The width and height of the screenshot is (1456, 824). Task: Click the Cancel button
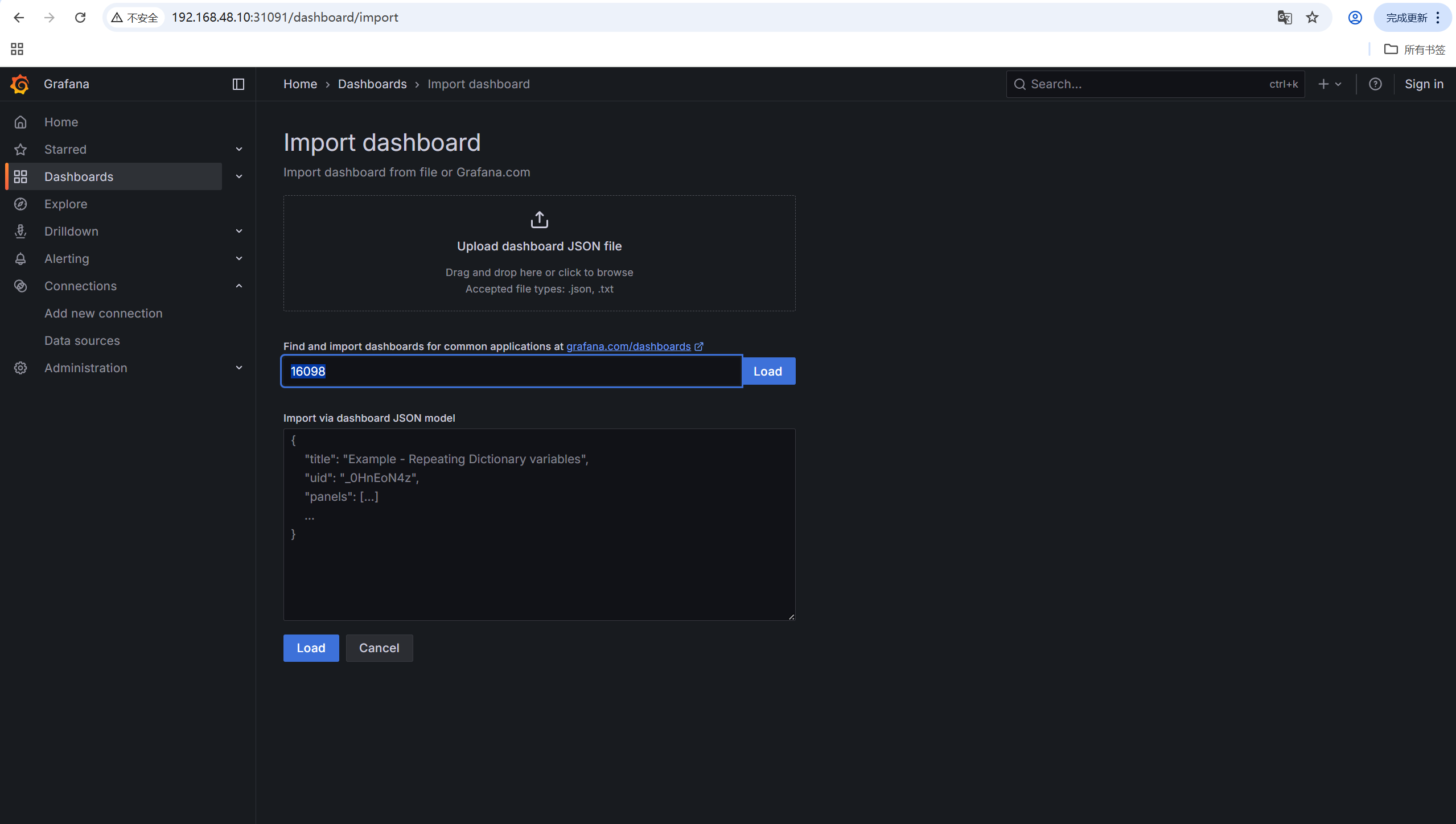(379, 648)
